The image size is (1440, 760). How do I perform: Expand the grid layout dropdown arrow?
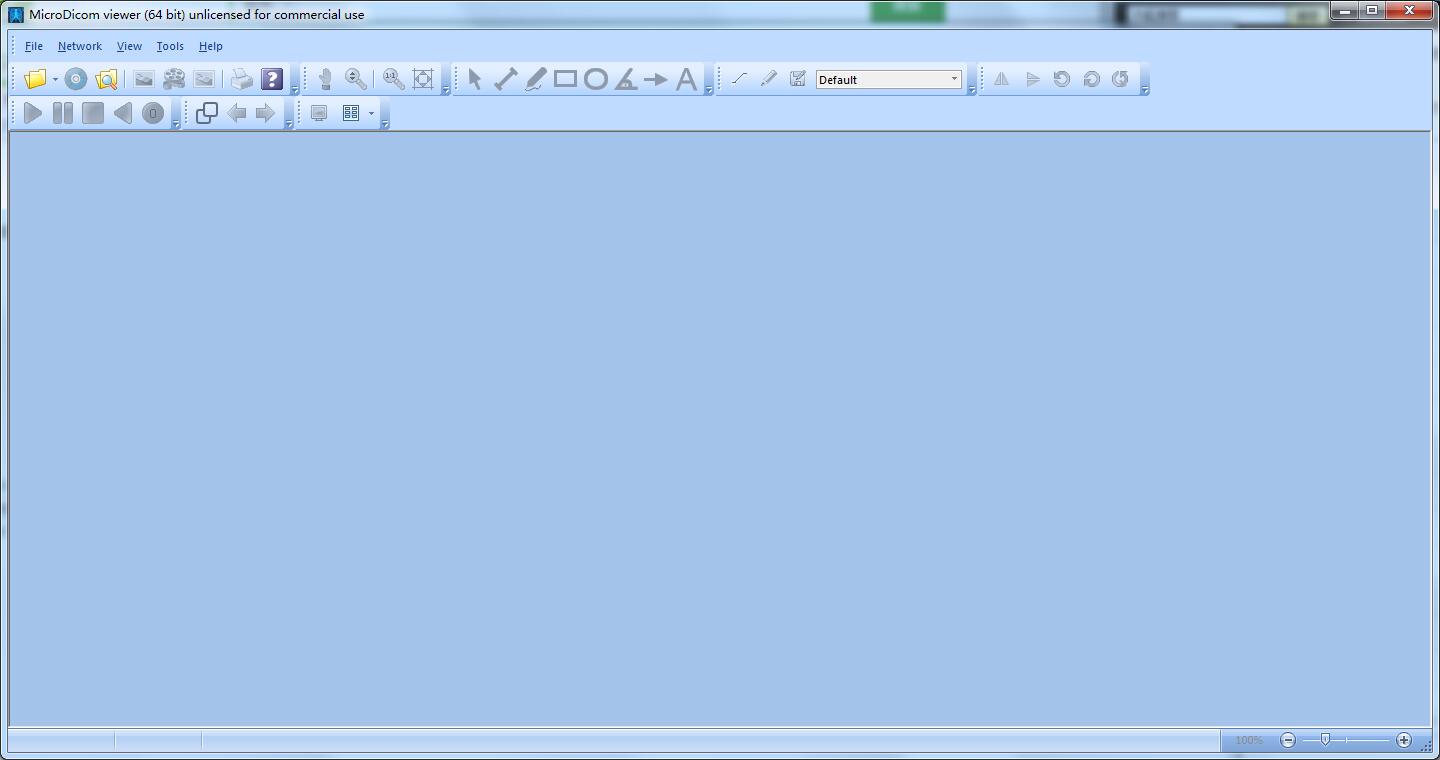click(371, 114)
